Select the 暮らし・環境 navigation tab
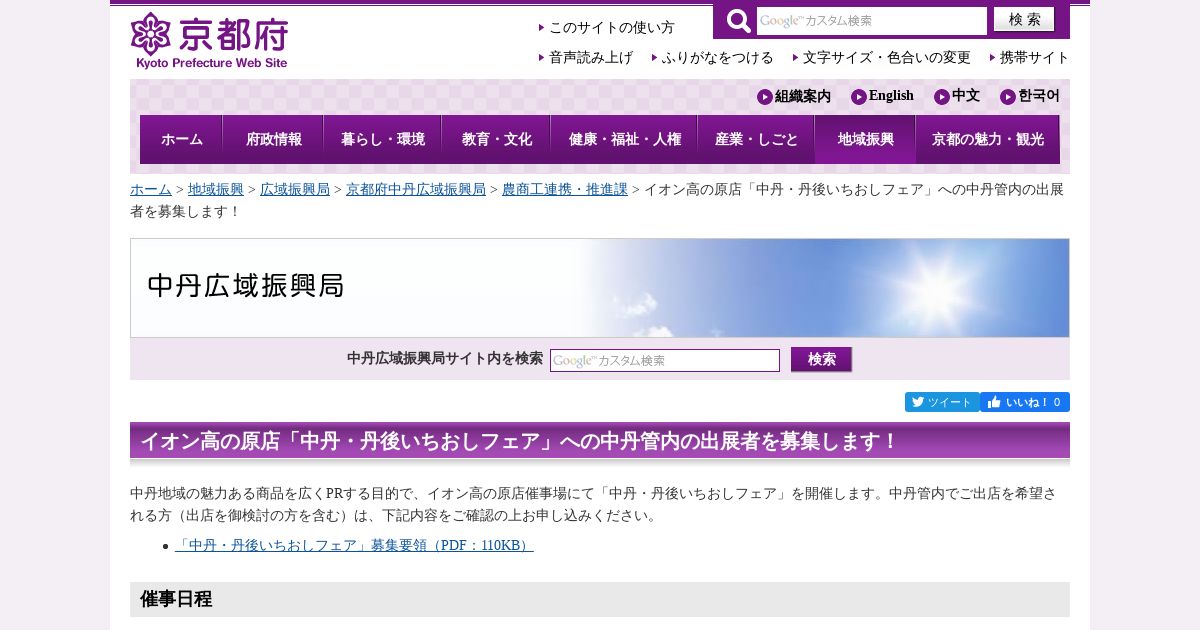This screenshot has height=630, width=1200. tap(382, 139)
